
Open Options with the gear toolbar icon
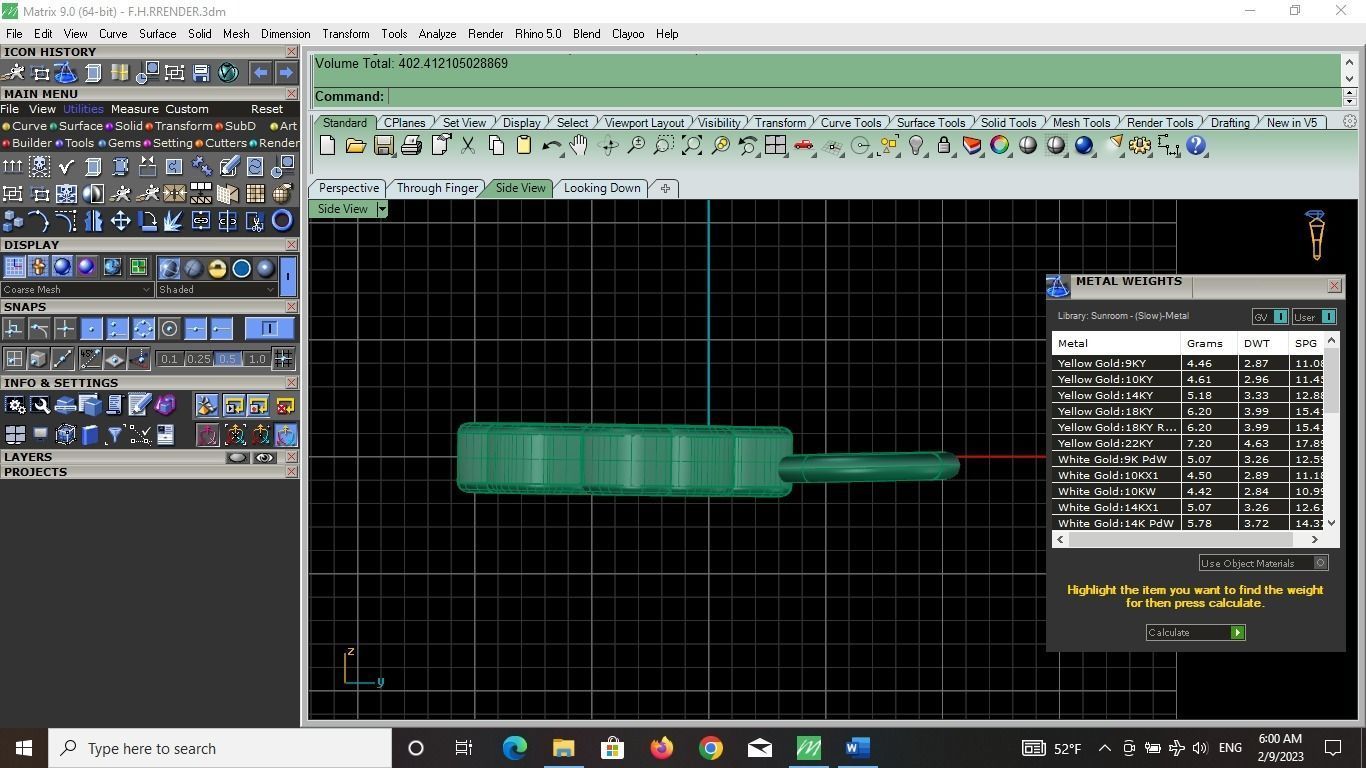[x=1139, y=146]
